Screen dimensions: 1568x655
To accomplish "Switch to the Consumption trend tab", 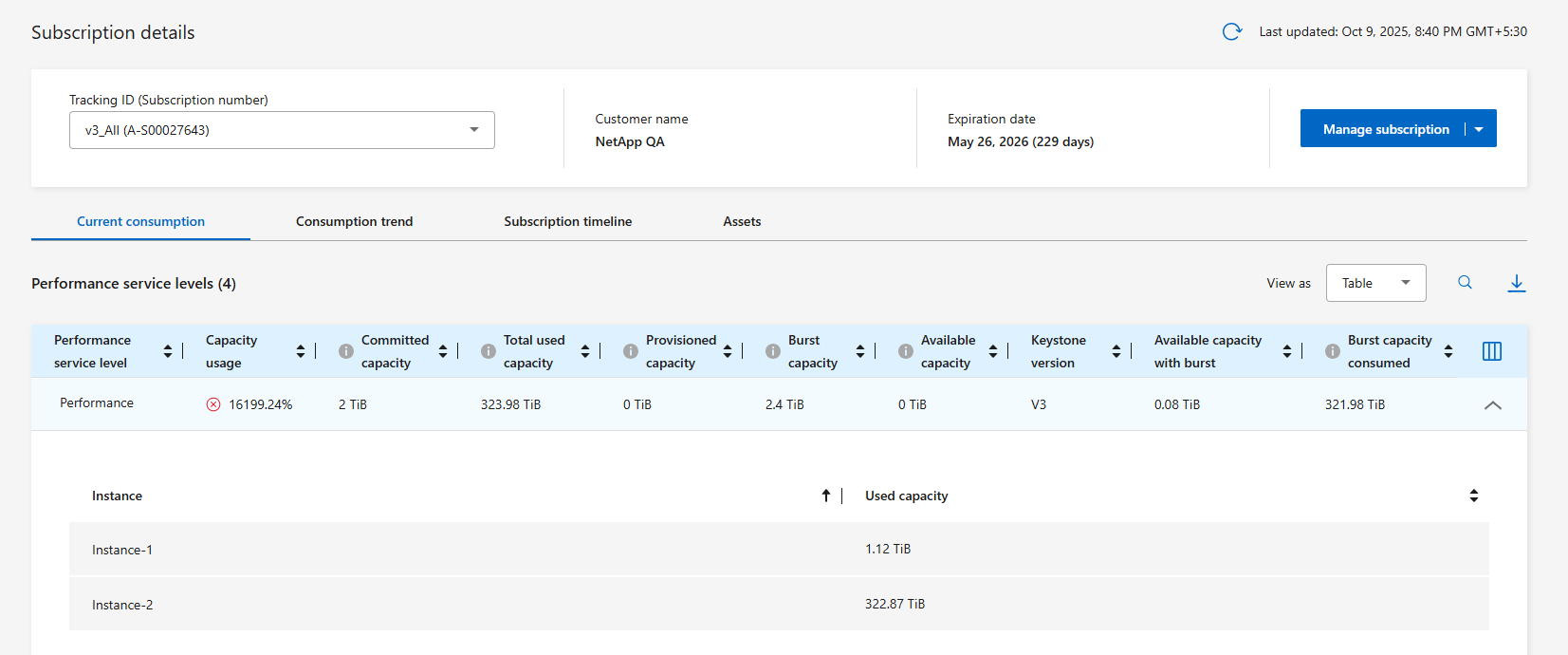I will (354, 221).
